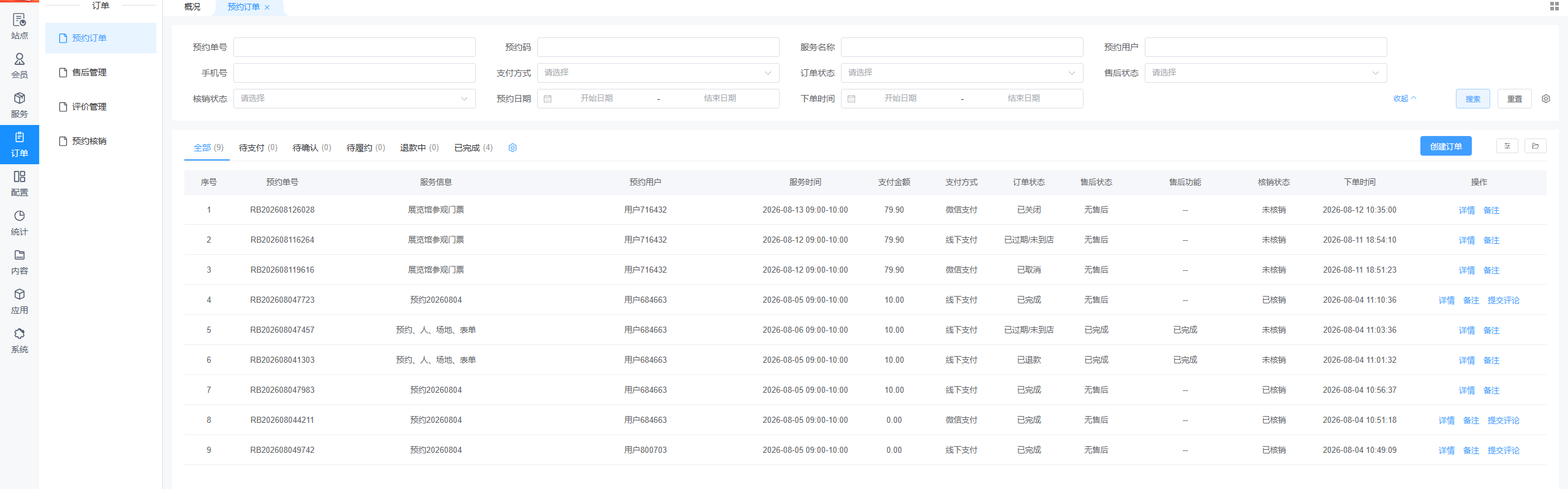This screenshot has height=489, width=1568.
Task: Open 详情 for order RB202608126028
Action: point(1466,210)
